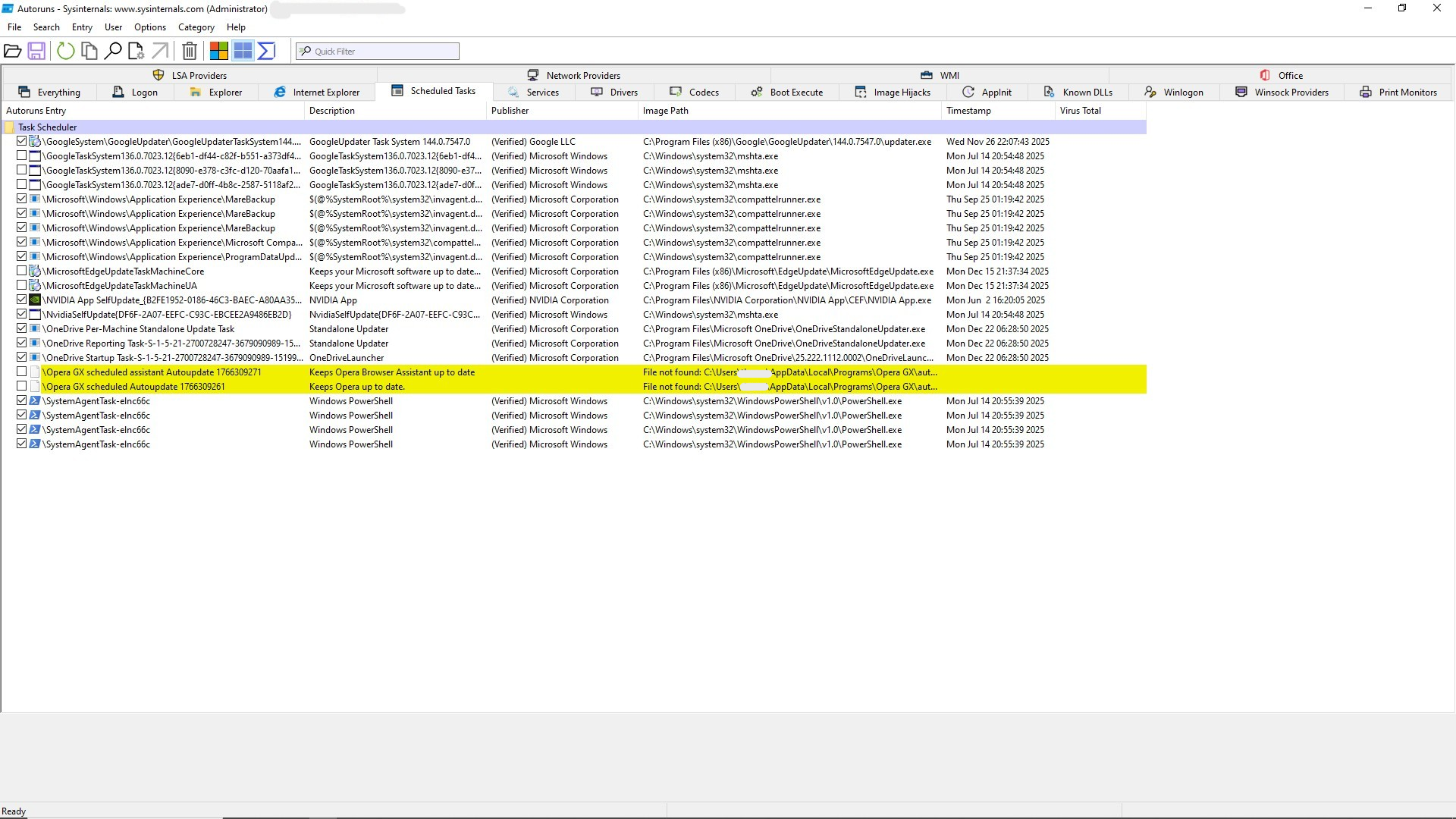This screenshot has height=819, width=1456.
Task: Check the Opera GX scheduled assistant Autoupdate box
Action: coord(22,372)
